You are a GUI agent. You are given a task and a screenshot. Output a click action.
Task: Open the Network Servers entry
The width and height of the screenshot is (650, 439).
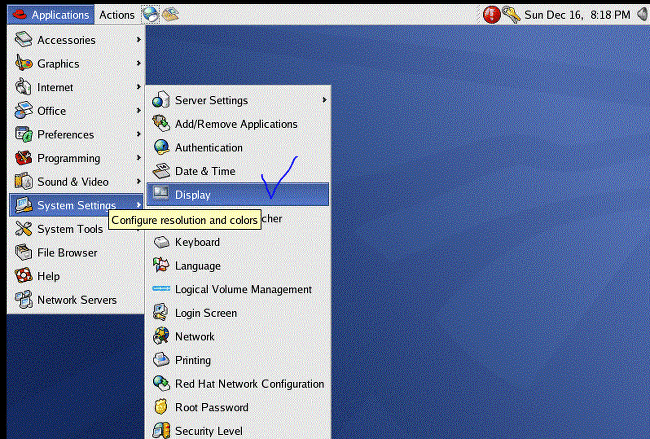tap(76, 300)
